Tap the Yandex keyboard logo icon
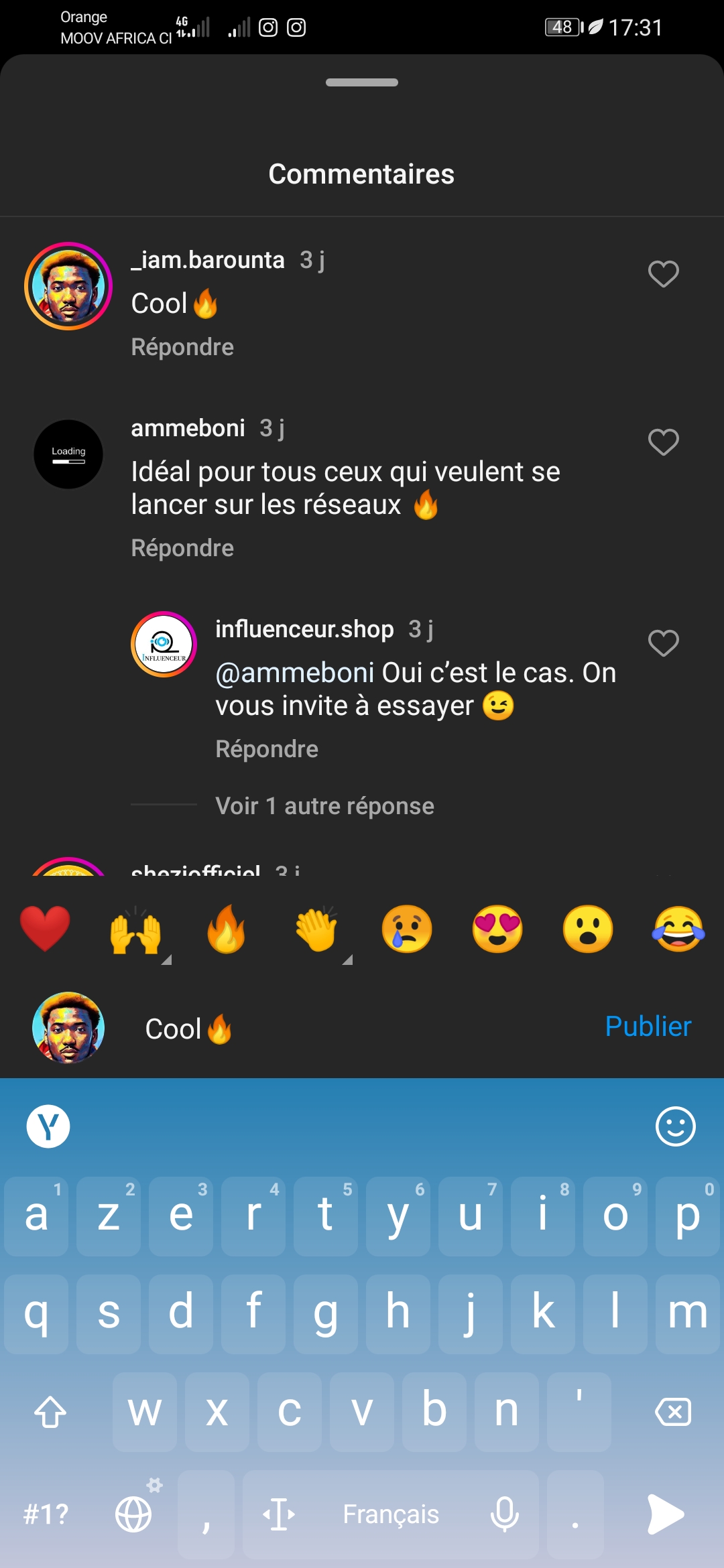The width and height of the screenshot is (724, 1568). tap(48, 1126)
